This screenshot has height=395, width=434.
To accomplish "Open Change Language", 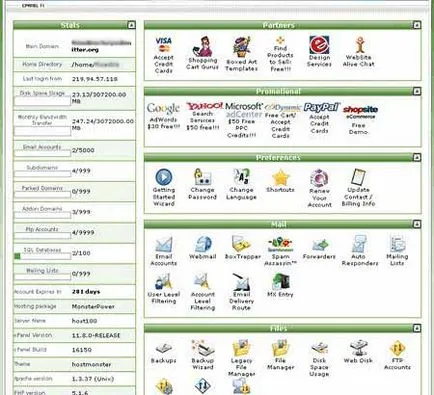I will click(241, 177).
